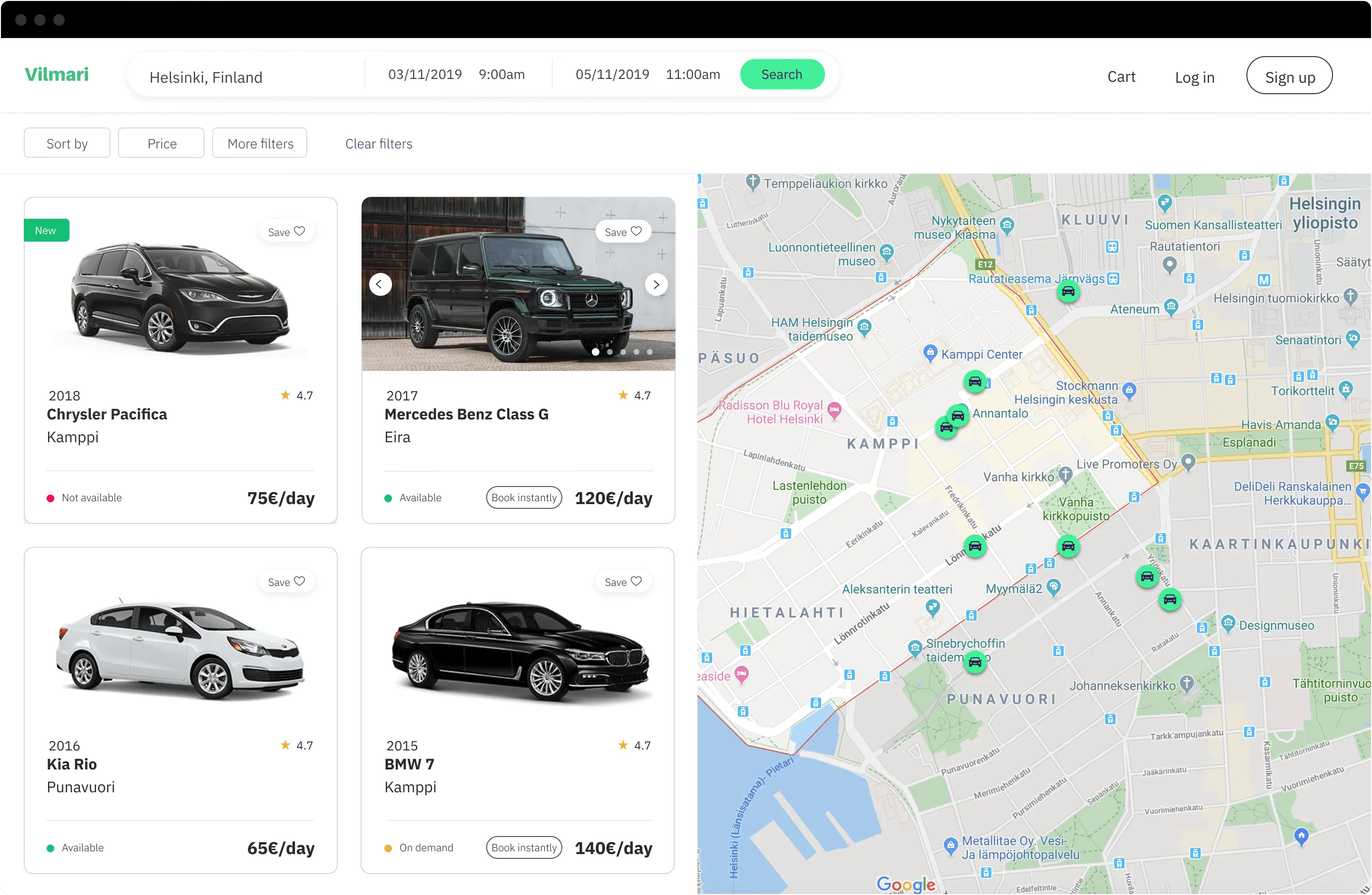The height and width of the screenshot is (895, 1372).
Task: Click the Radisson Blu Royal Hotel pin
Action: click(x=833, y=411)
